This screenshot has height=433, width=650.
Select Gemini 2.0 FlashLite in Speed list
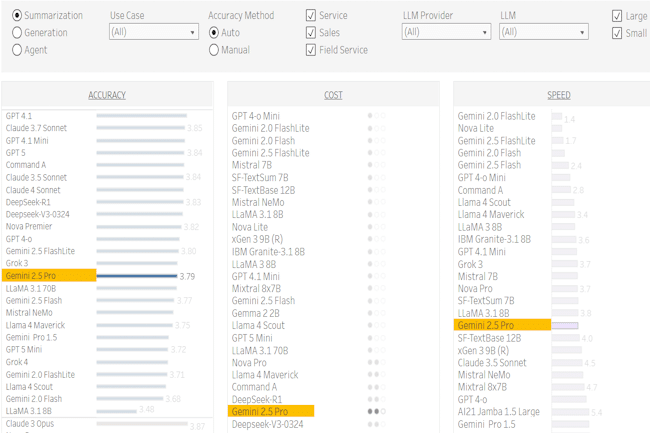click(496, 116)
